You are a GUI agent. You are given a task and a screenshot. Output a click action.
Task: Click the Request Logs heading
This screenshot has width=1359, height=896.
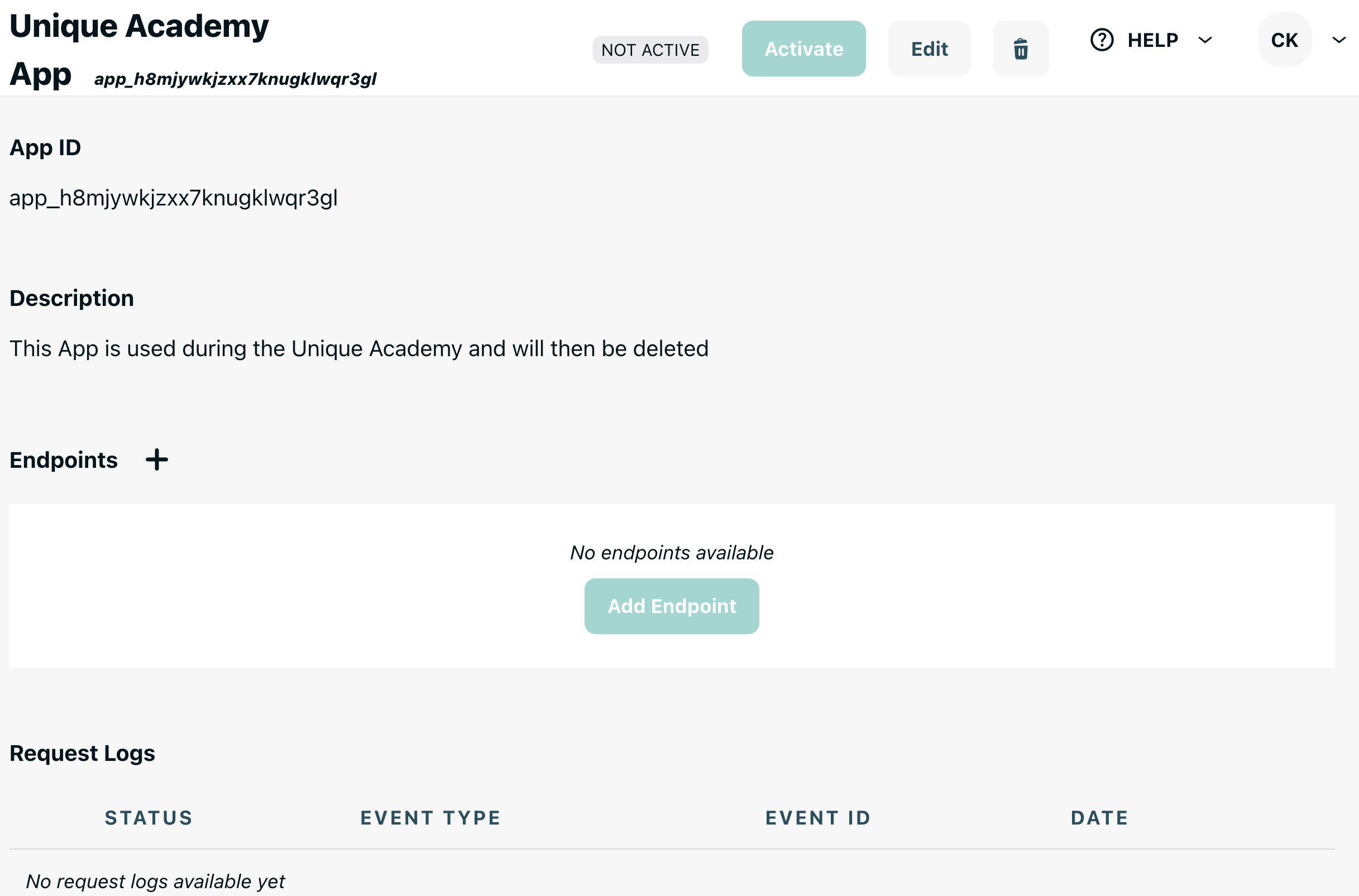tap(82, 753)
